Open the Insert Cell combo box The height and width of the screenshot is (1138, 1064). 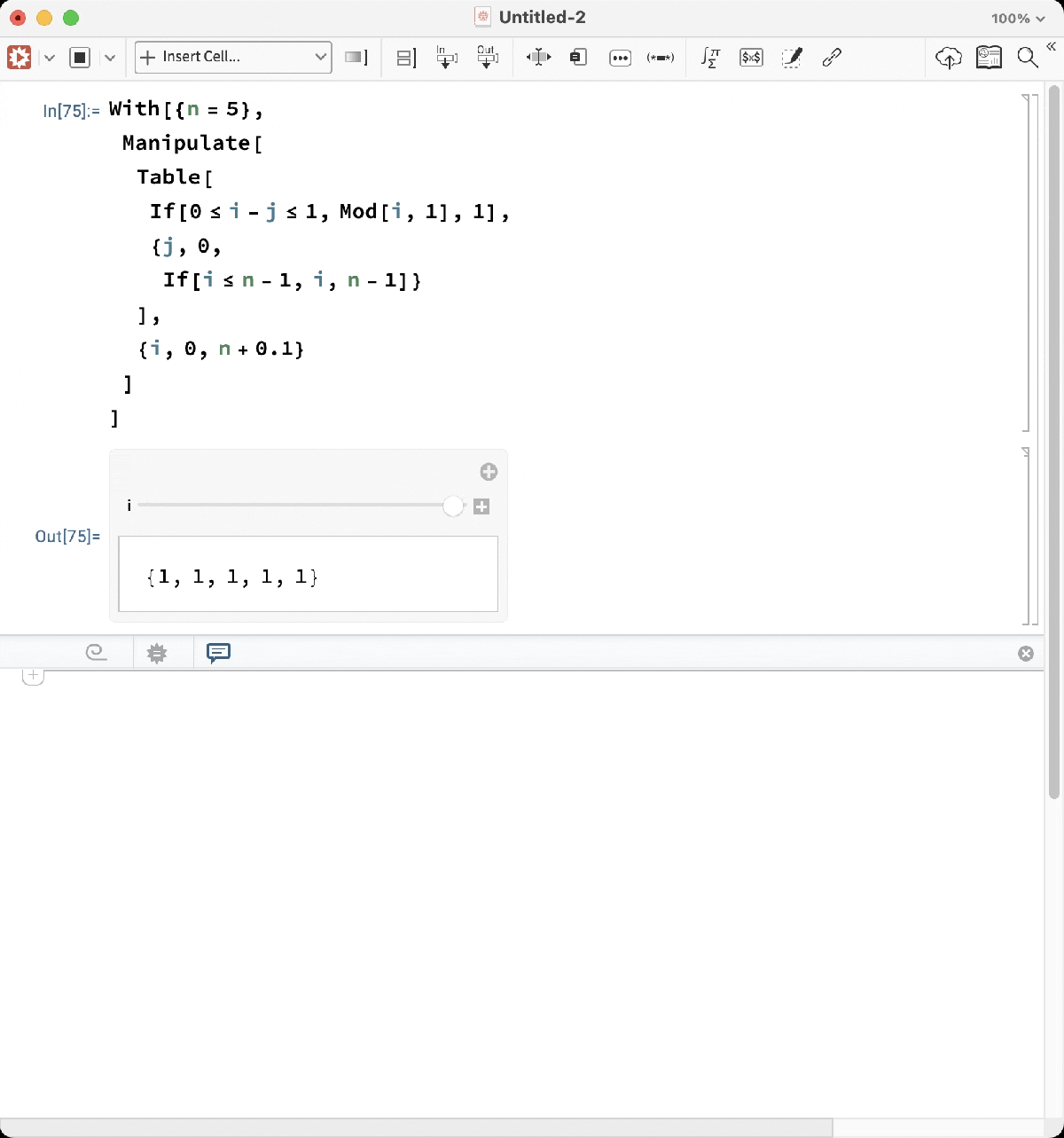tap(233, 57)
